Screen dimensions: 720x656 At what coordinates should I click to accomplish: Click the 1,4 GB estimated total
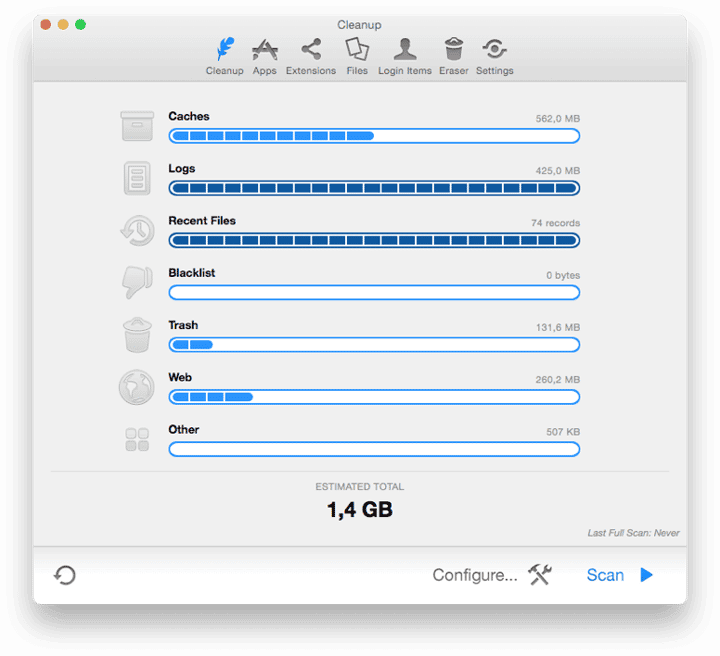click(x=360, y=510)
